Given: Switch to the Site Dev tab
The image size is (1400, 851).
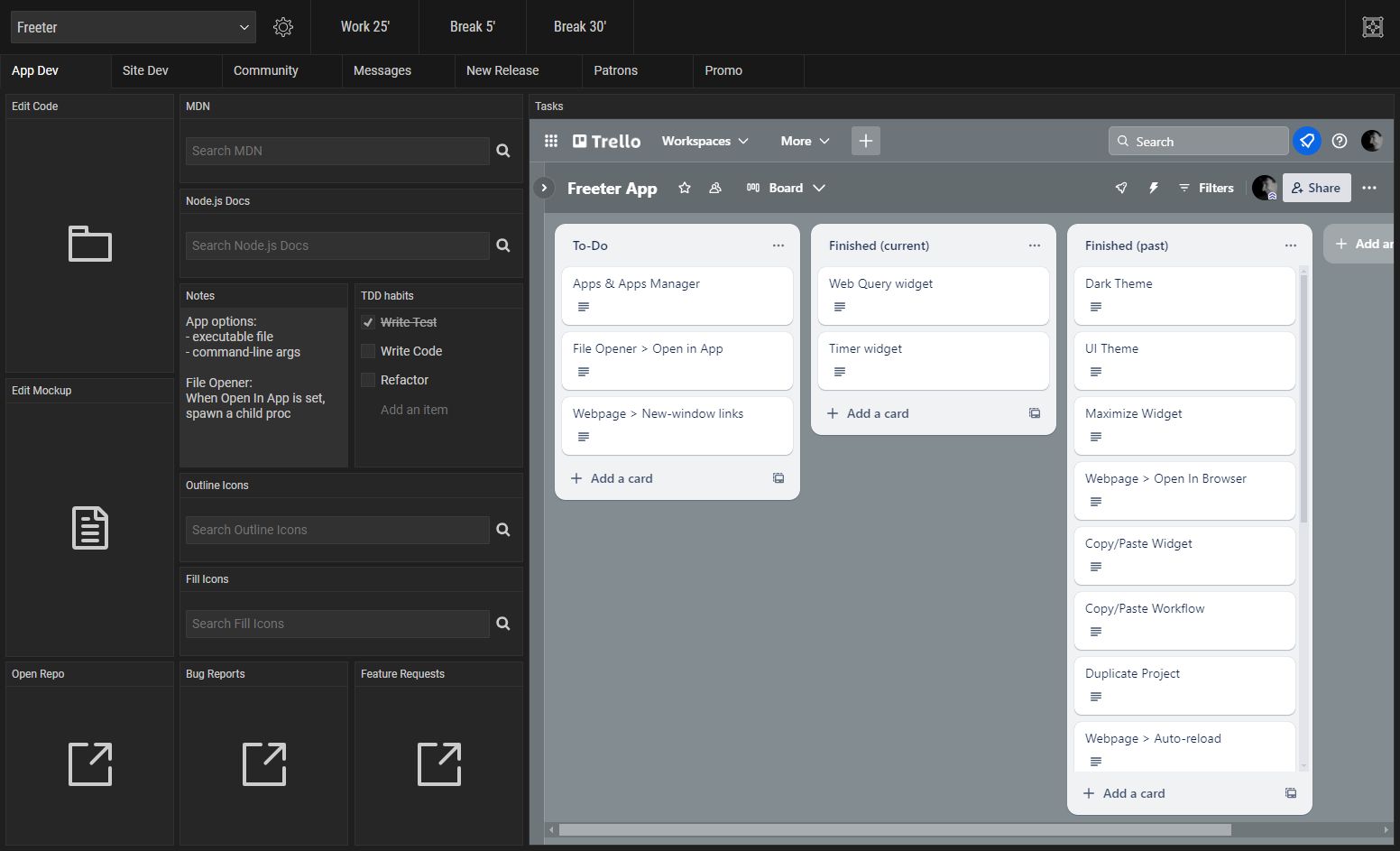Looking at the screenshot, I should click(145, 70).
